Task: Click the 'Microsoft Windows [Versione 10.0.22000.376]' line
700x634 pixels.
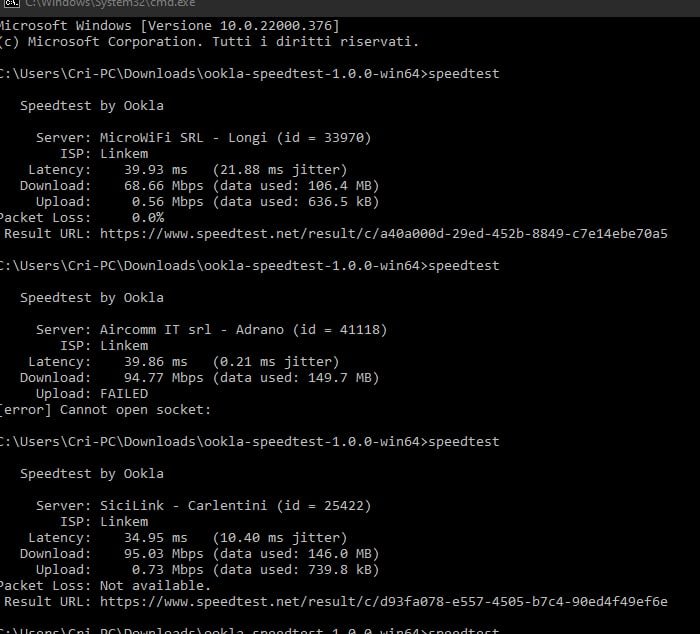Action: (x=169, y=25)
